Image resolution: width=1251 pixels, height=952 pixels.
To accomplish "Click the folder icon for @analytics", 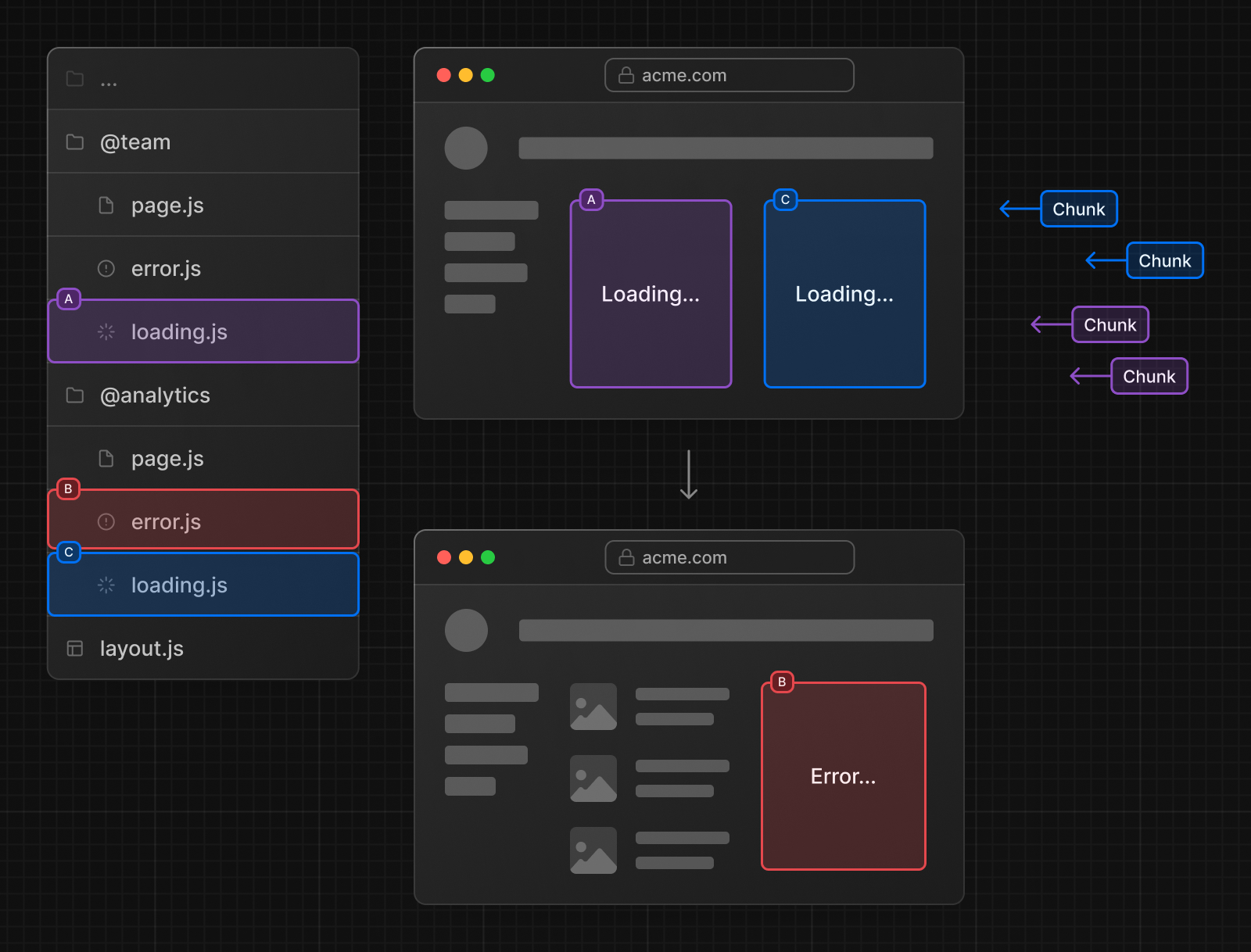I will coord(74,395).
